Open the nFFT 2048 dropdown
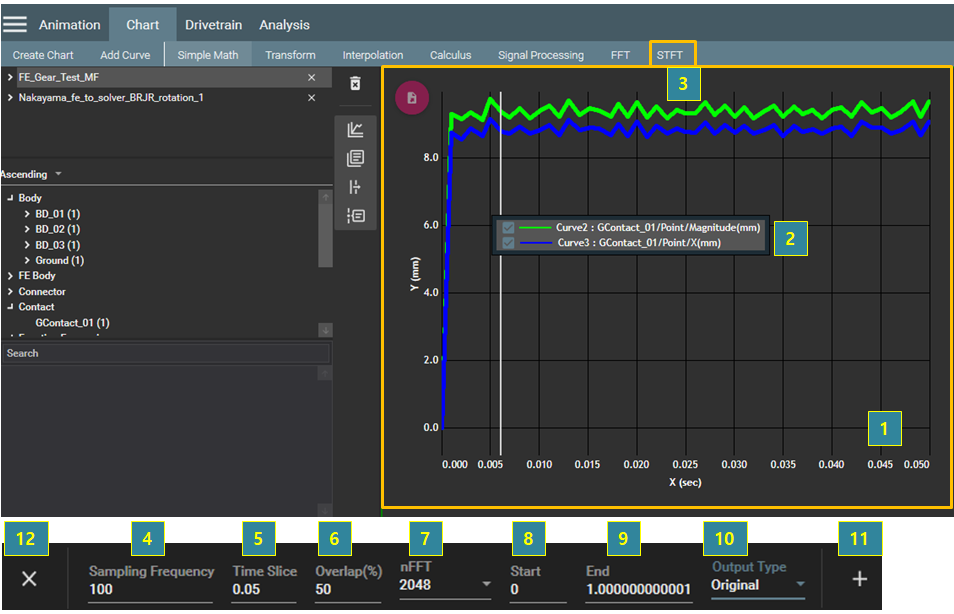Screen dimensions: 954x614 [x=445, y=584]
